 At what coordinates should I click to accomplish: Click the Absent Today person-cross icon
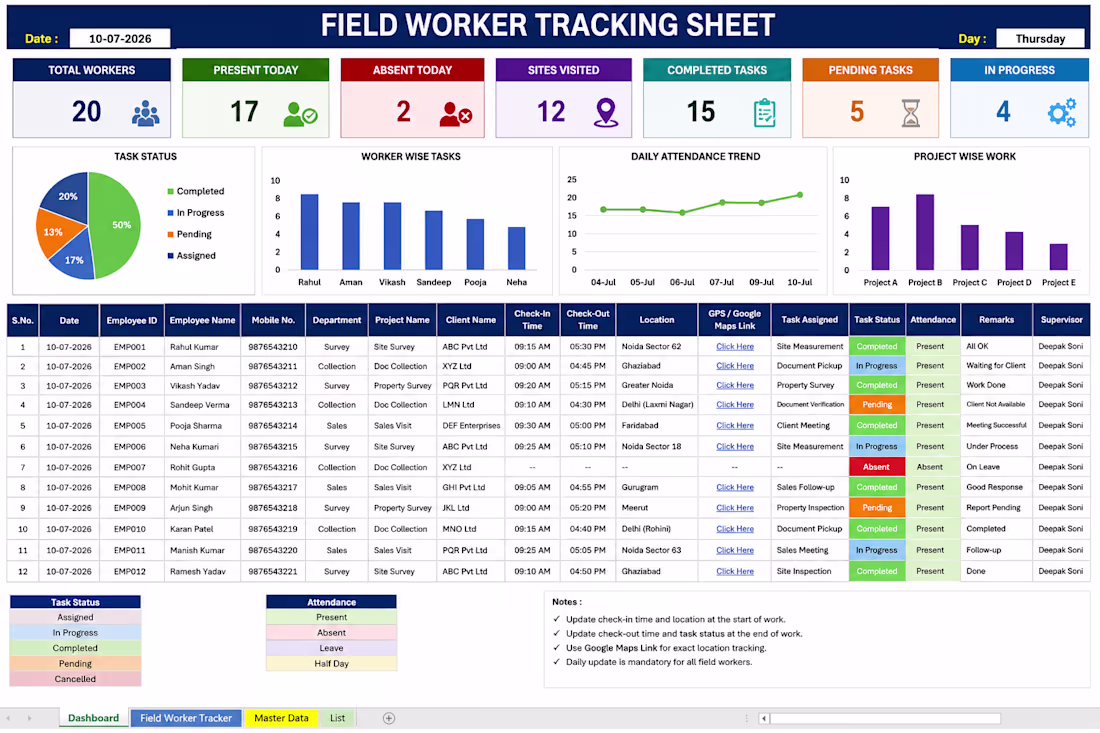pos(455,114)
